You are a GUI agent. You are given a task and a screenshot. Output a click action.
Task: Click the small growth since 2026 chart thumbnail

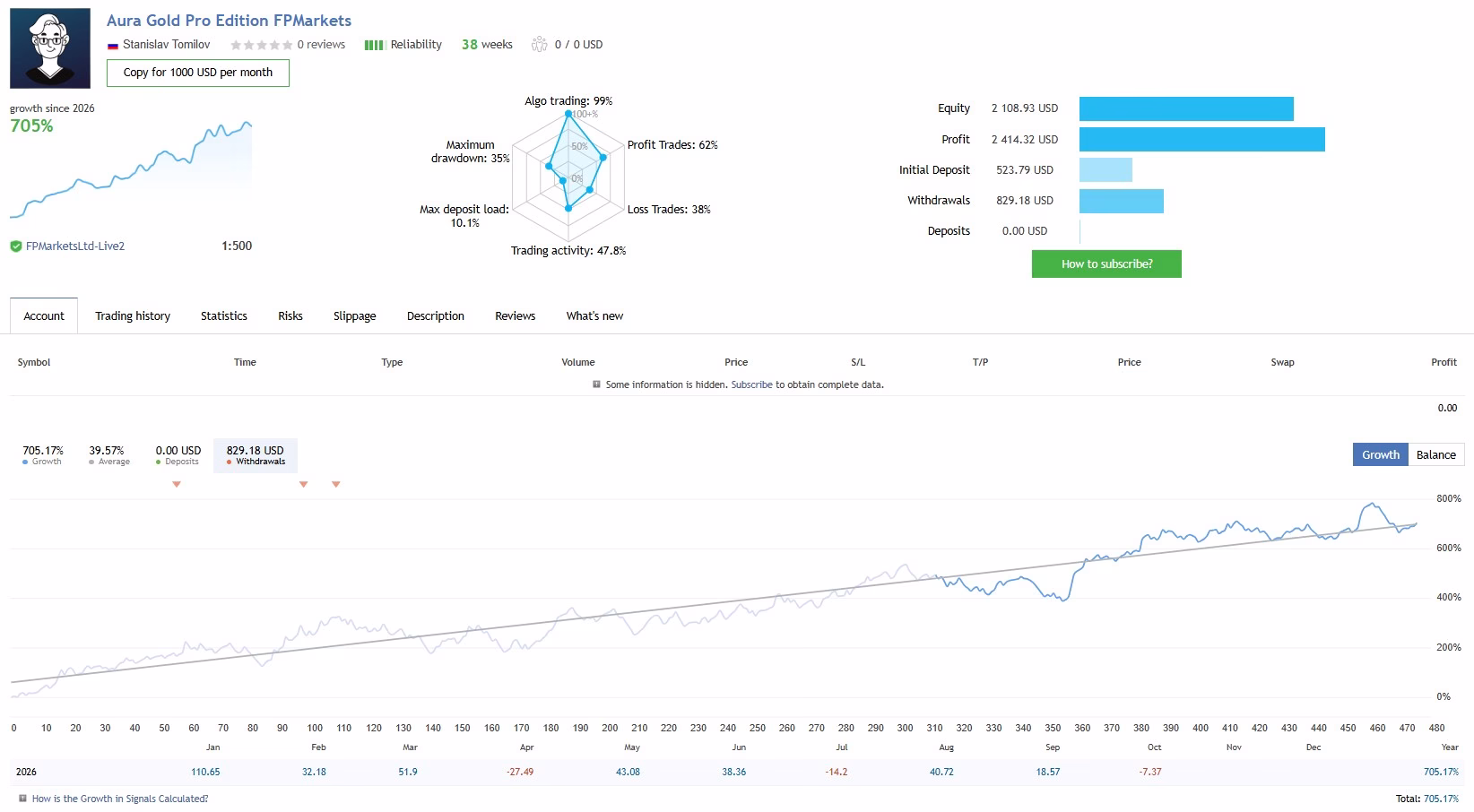(x=131, y=169)
